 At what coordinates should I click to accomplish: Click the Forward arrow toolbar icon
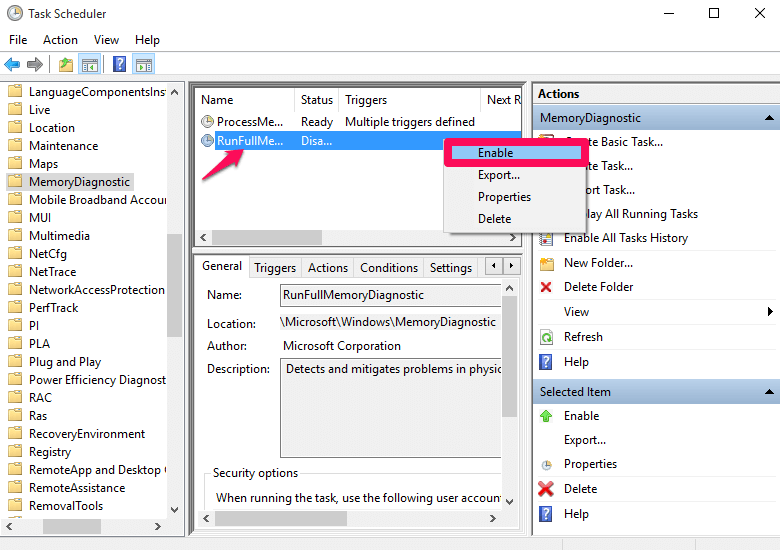(35, 65)
